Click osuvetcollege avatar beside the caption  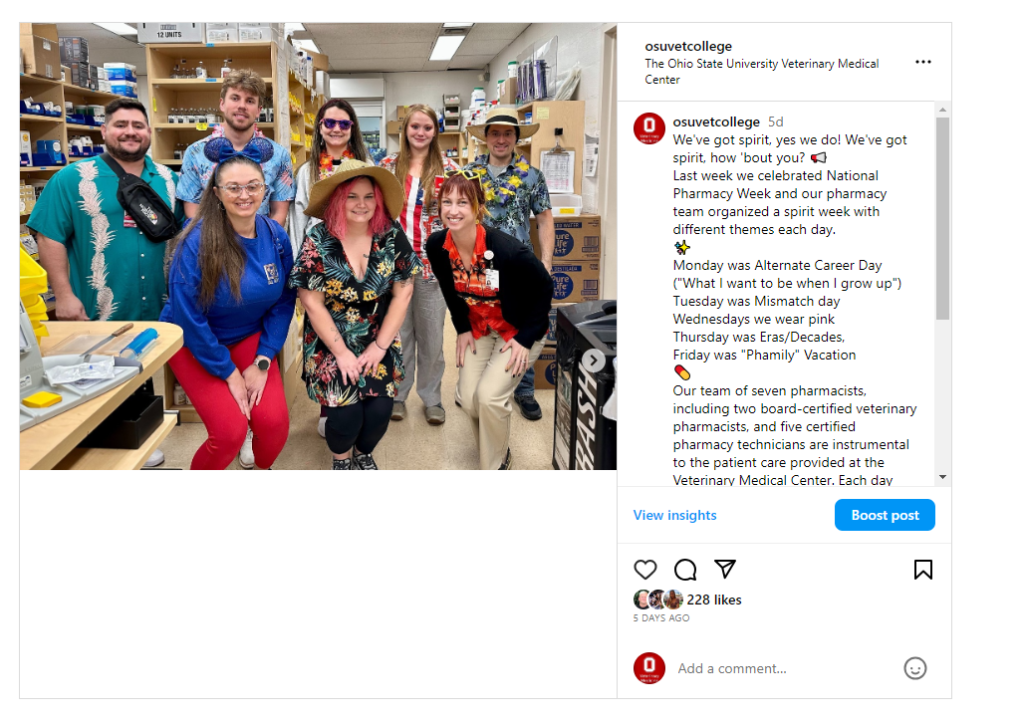tap(649, 127)
